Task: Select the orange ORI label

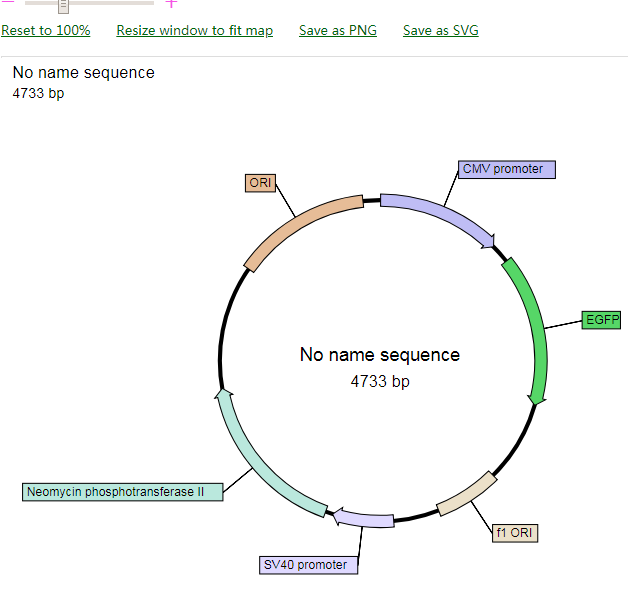Action: pos(260,182)
